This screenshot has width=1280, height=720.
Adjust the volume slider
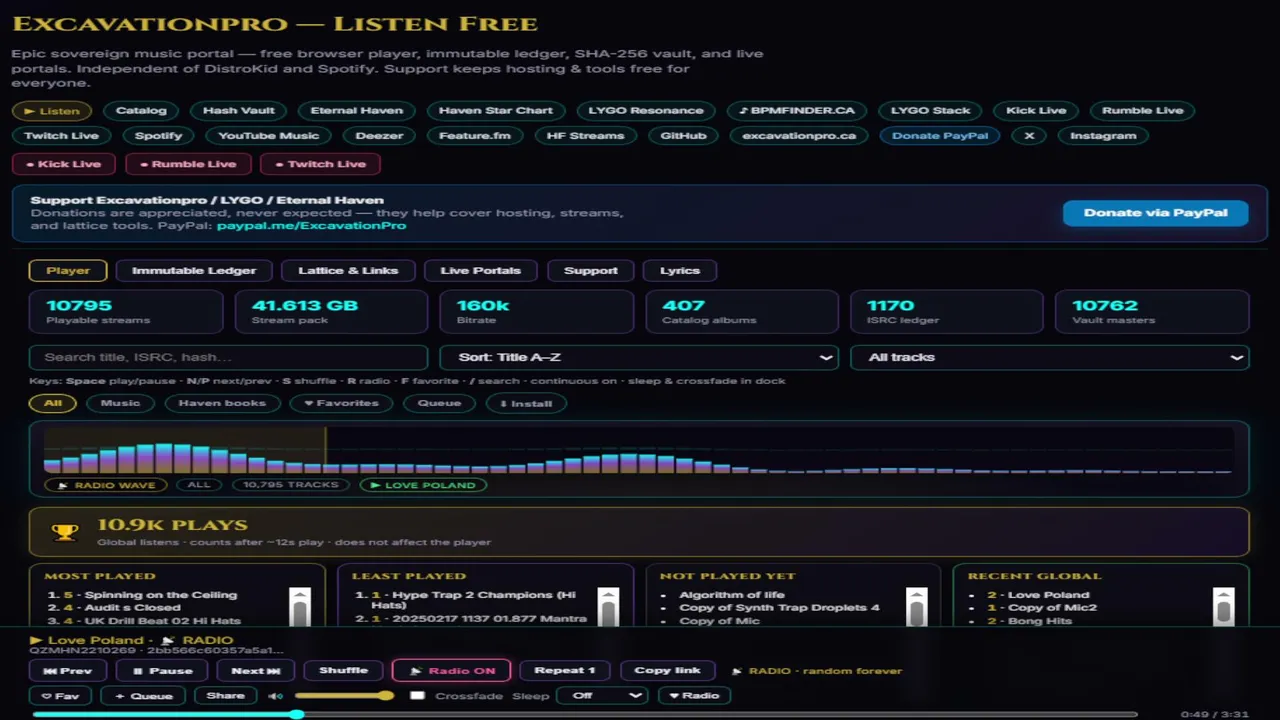[x=344, y=696]
